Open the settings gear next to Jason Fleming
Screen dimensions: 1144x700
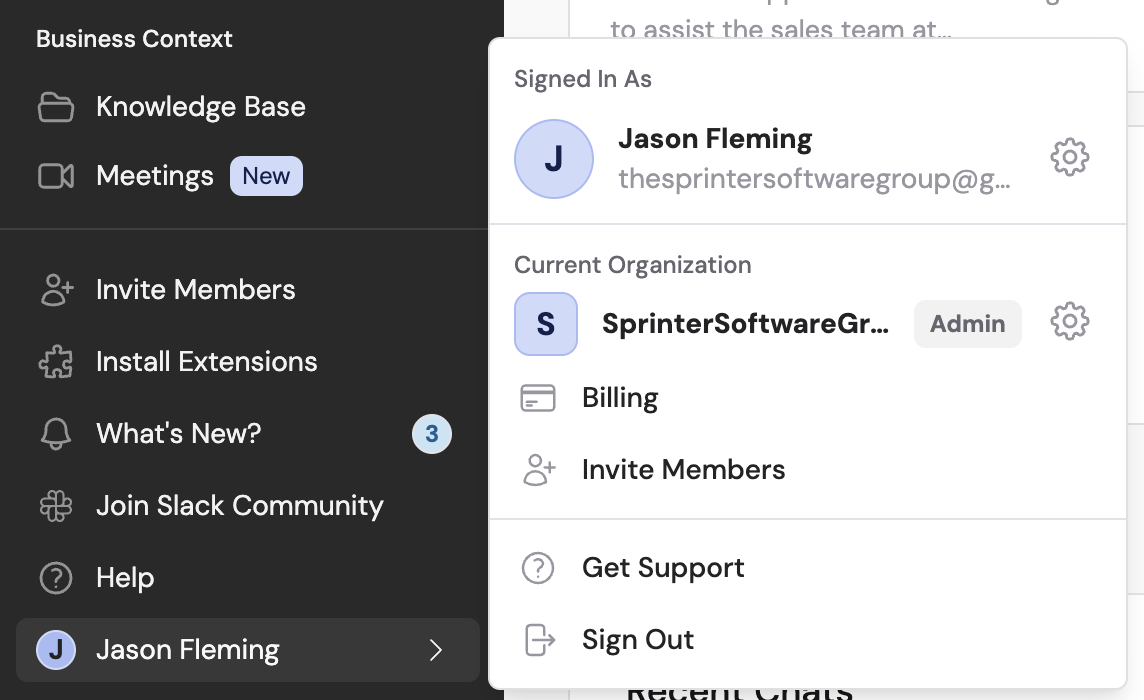(1069, 157)
